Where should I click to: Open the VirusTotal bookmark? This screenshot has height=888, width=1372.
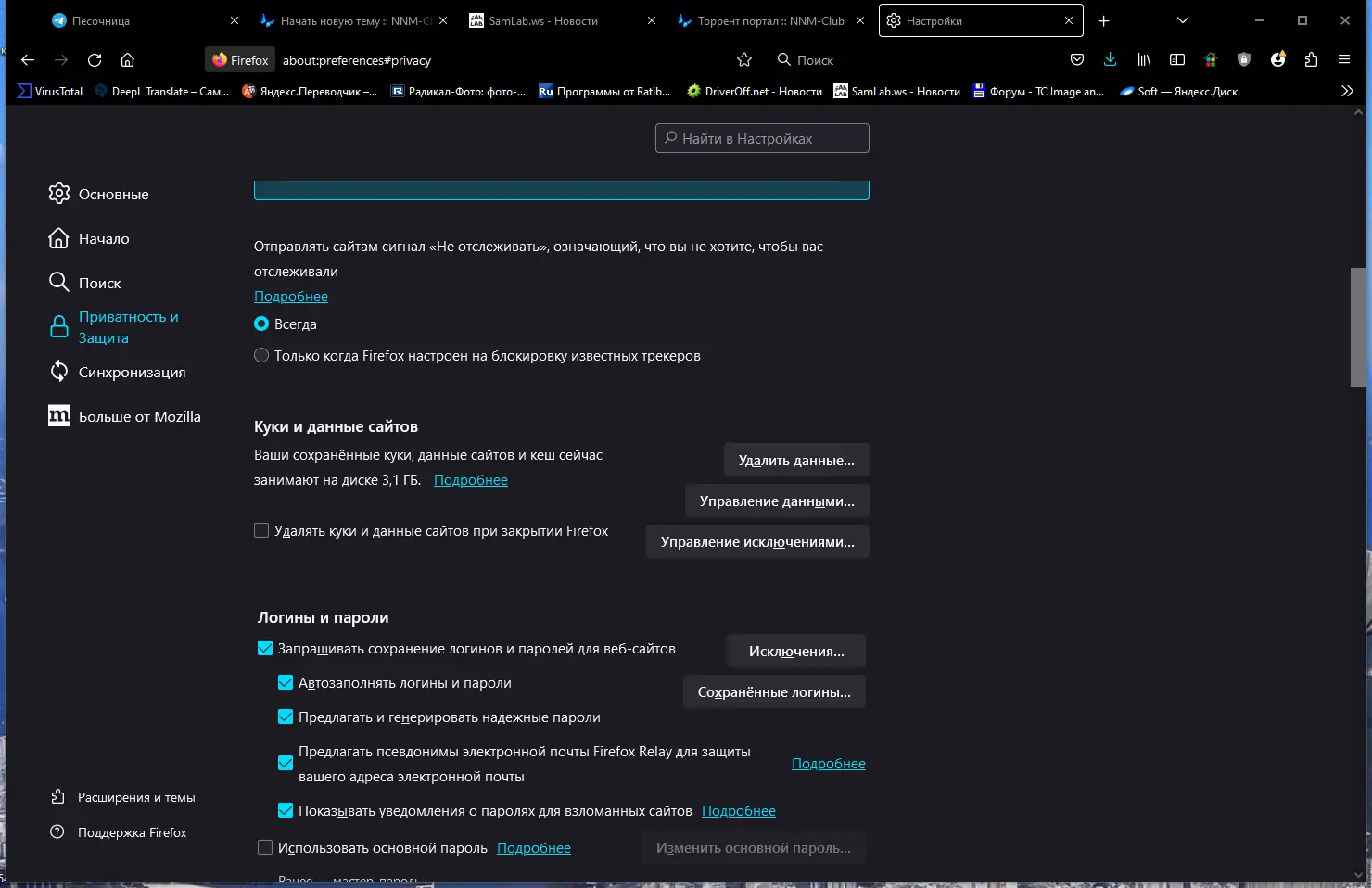click(x=50, y=92)
